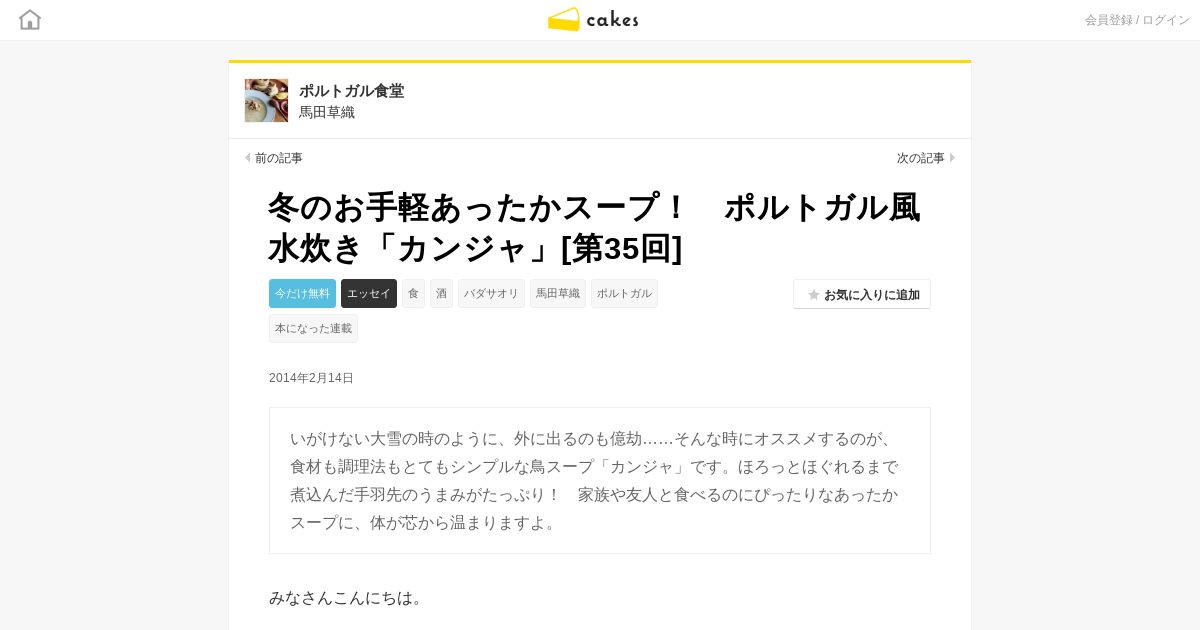Toggle お気に入りに追加 star button

coord(862,294)
